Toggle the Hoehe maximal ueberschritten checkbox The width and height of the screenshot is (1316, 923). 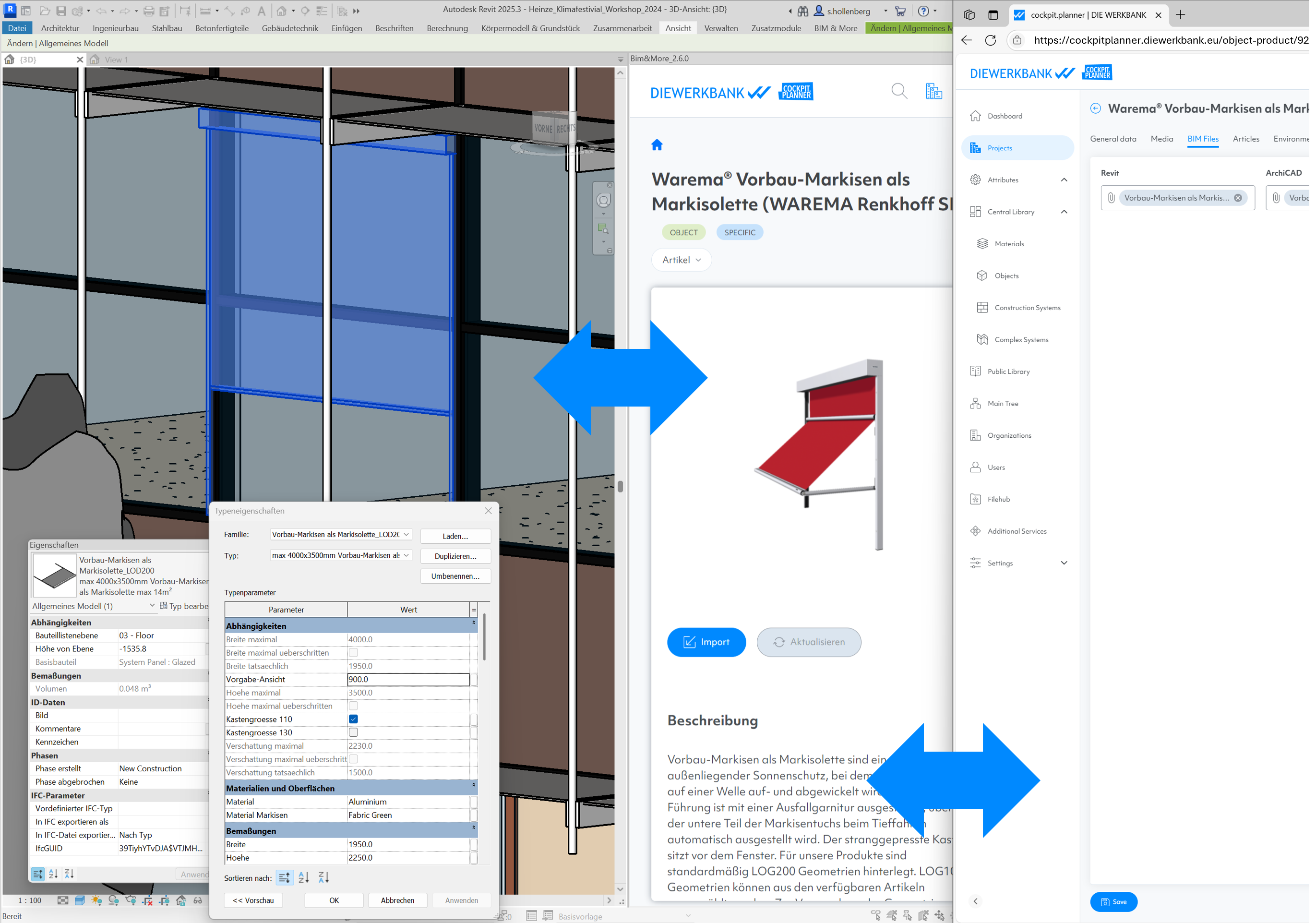click(x=354, y=707)
